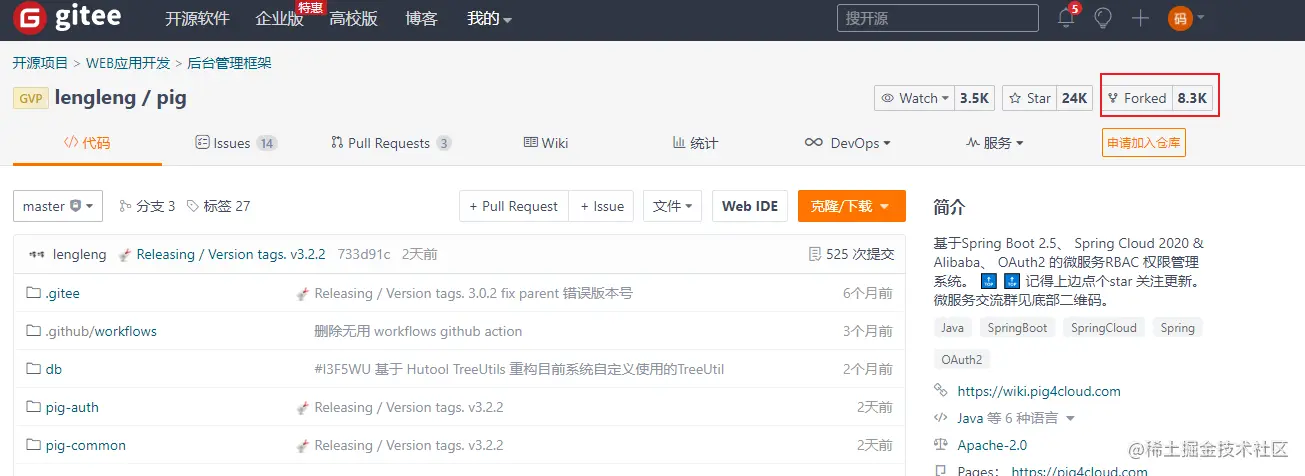Switch to the 代码 tab
This screenshot has width=1305, height=476.
point(87,143)
